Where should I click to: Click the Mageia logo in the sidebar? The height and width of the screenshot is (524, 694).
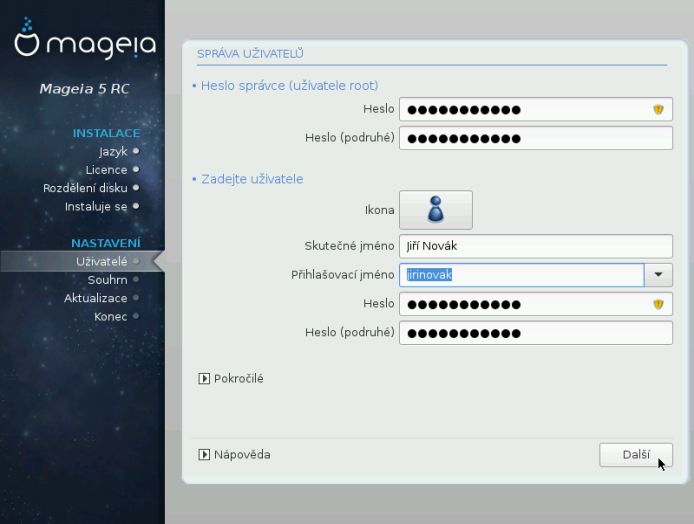click(85, 38)
